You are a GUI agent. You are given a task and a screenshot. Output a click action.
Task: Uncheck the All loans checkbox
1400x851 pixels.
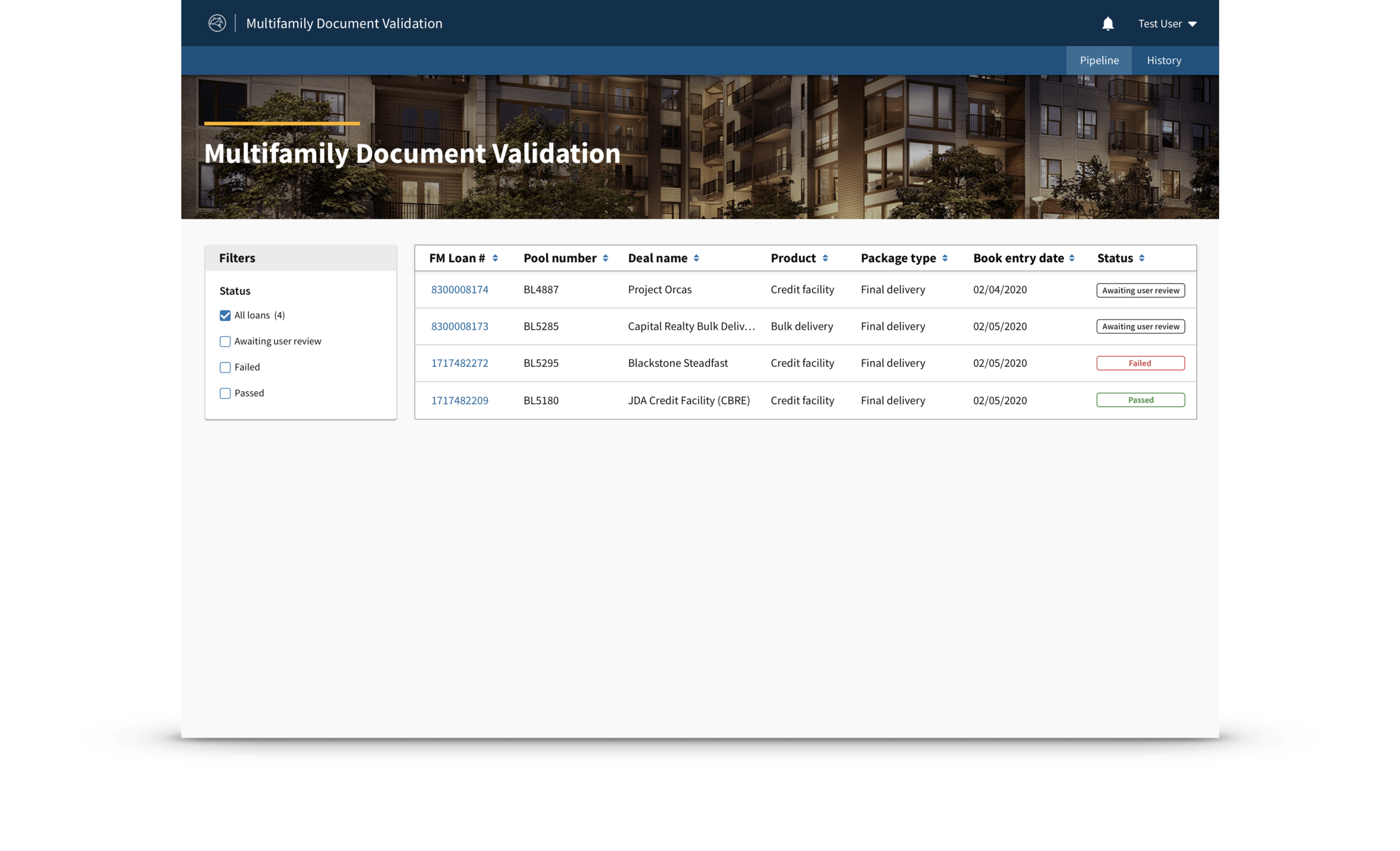tap(225, 315)
